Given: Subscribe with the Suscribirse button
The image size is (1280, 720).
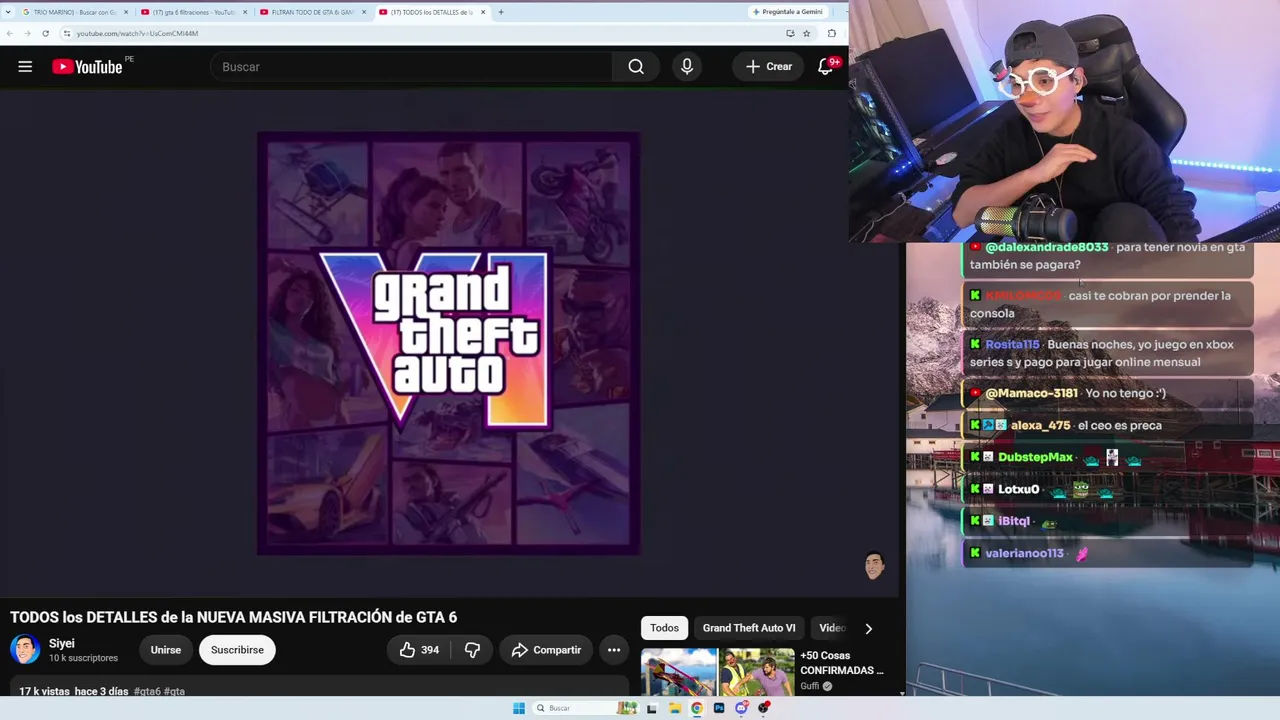Looking at the screenshot, I should (237, 650).
